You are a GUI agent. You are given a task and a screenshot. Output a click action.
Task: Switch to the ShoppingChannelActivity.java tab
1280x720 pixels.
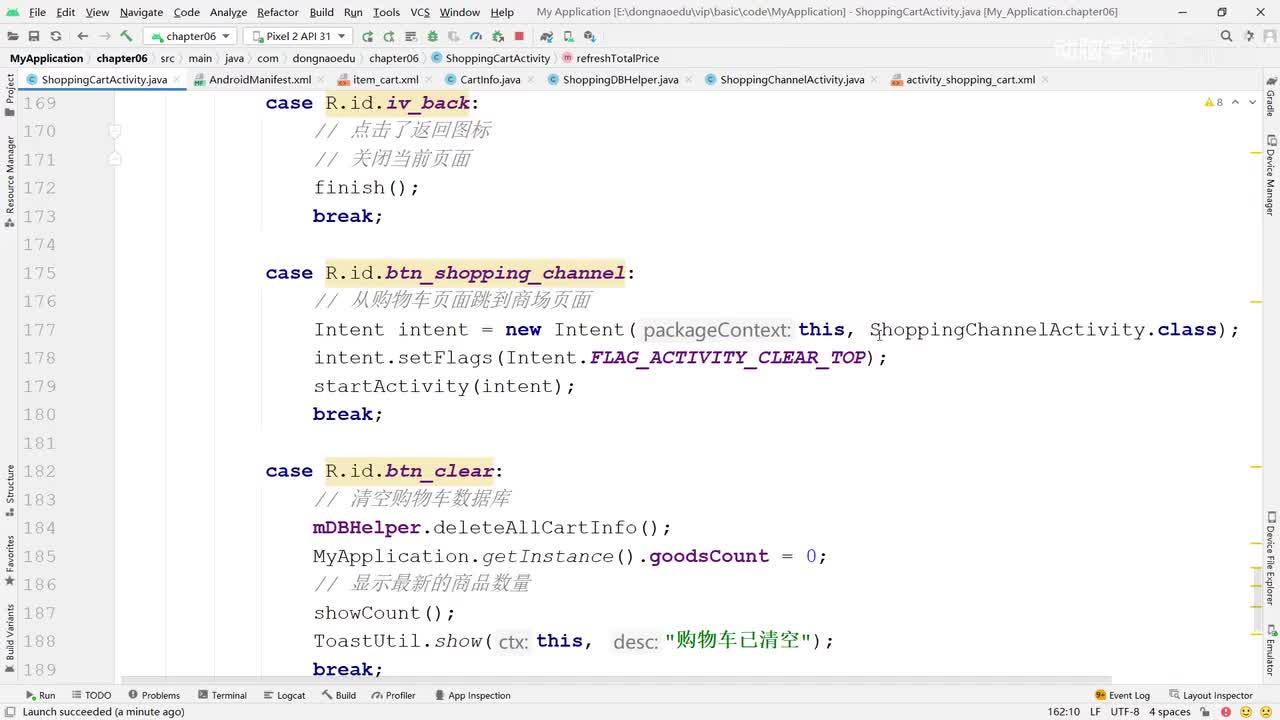coord(792,79)
